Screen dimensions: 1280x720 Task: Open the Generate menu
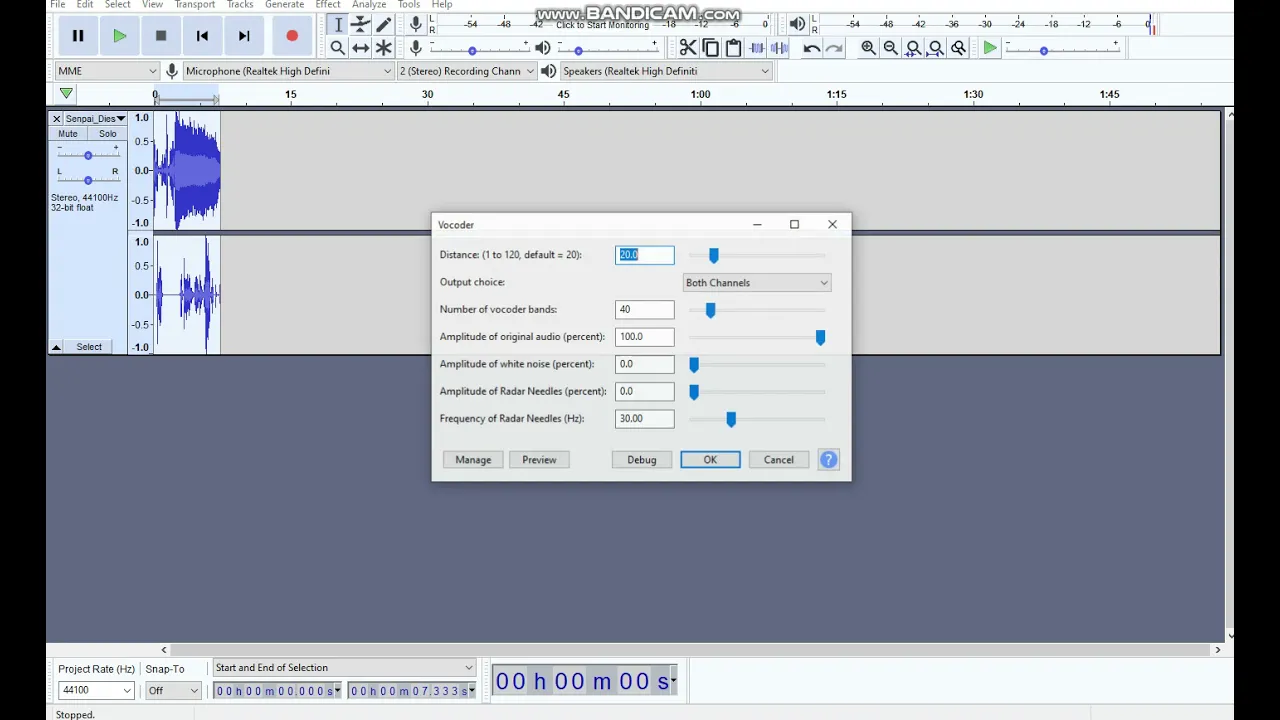click(284, 4)
